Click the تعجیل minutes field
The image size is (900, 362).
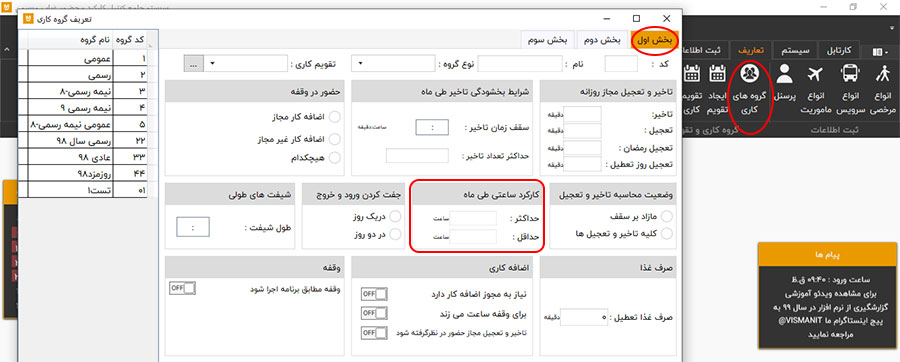(583, 131)
